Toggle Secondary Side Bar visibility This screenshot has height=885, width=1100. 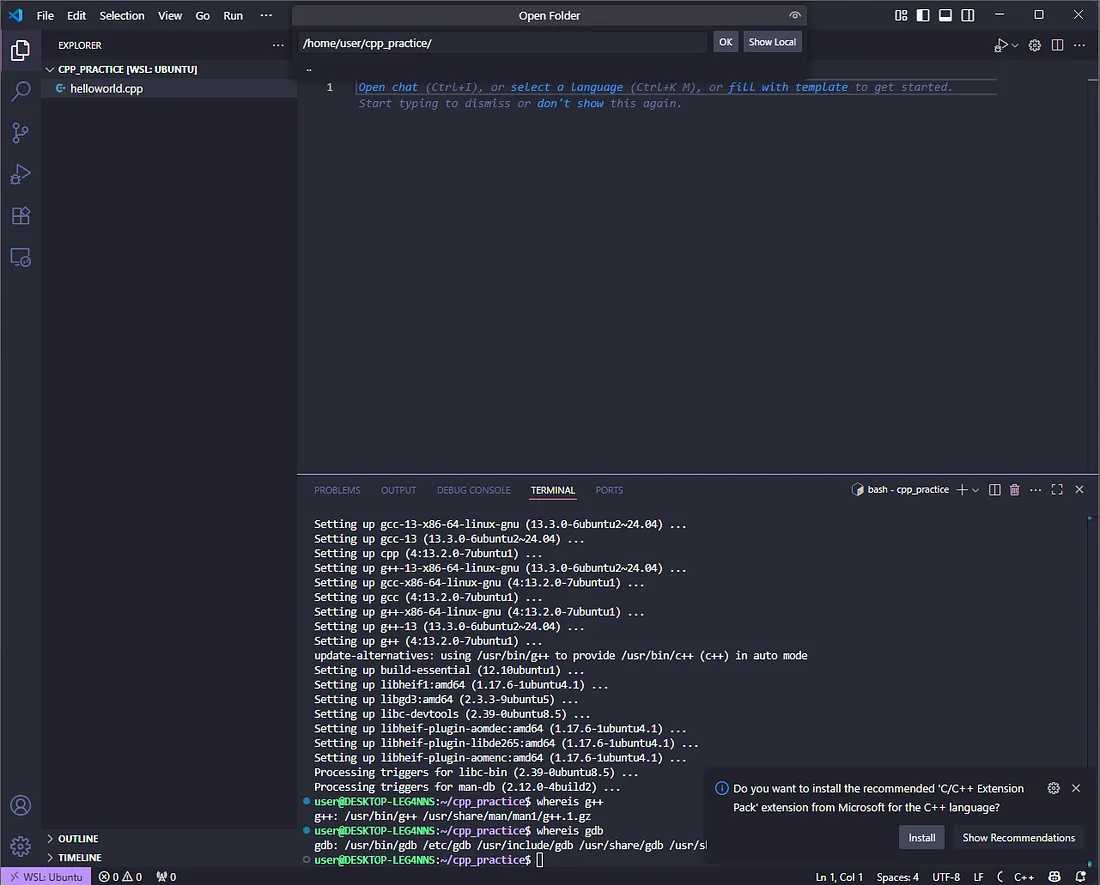pos(968,15)
